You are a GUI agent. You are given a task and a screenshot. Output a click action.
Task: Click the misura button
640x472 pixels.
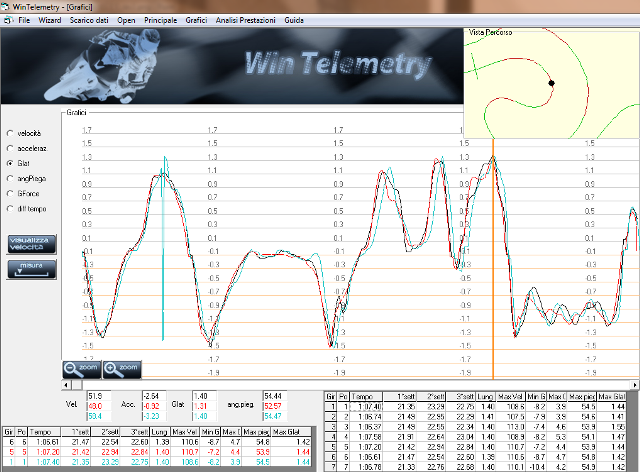pos(31,269)
